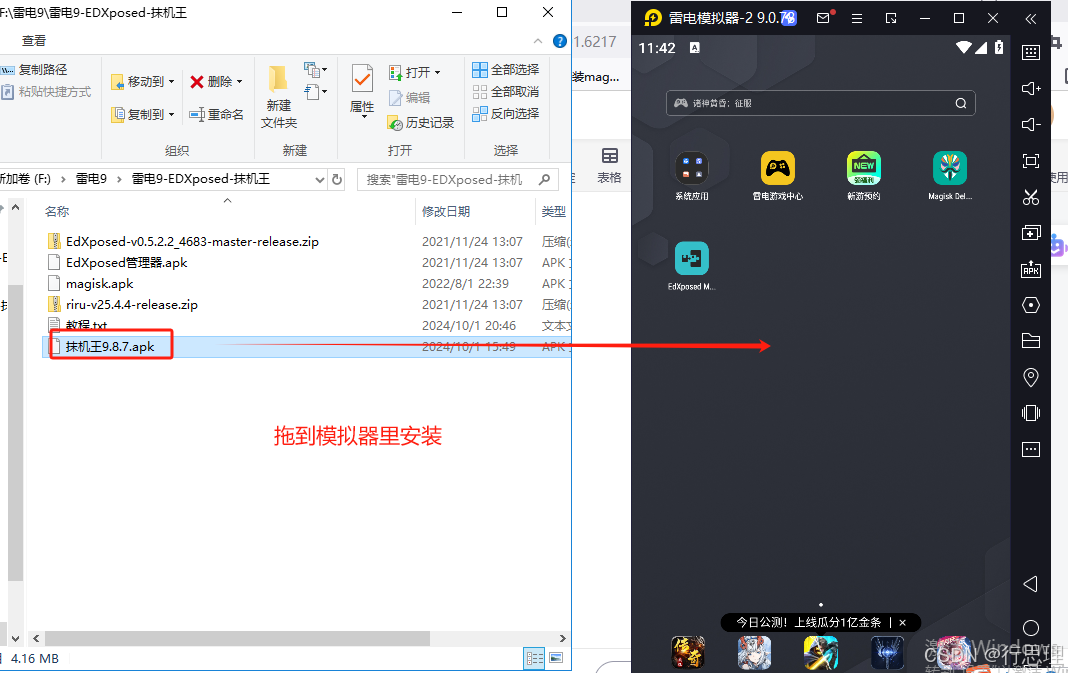Click 粘贴快捷方式 in ribbon
1068x673 pixels.
pyautogui.click(x=46, y=91)
